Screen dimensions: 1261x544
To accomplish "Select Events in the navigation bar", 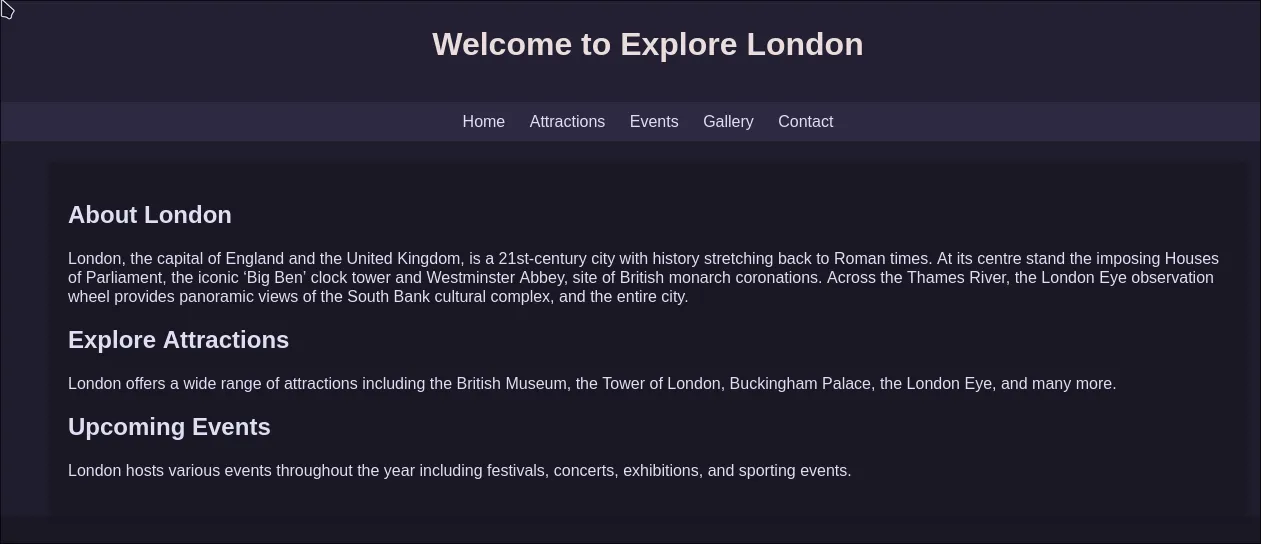I will [x=654, y=121].
